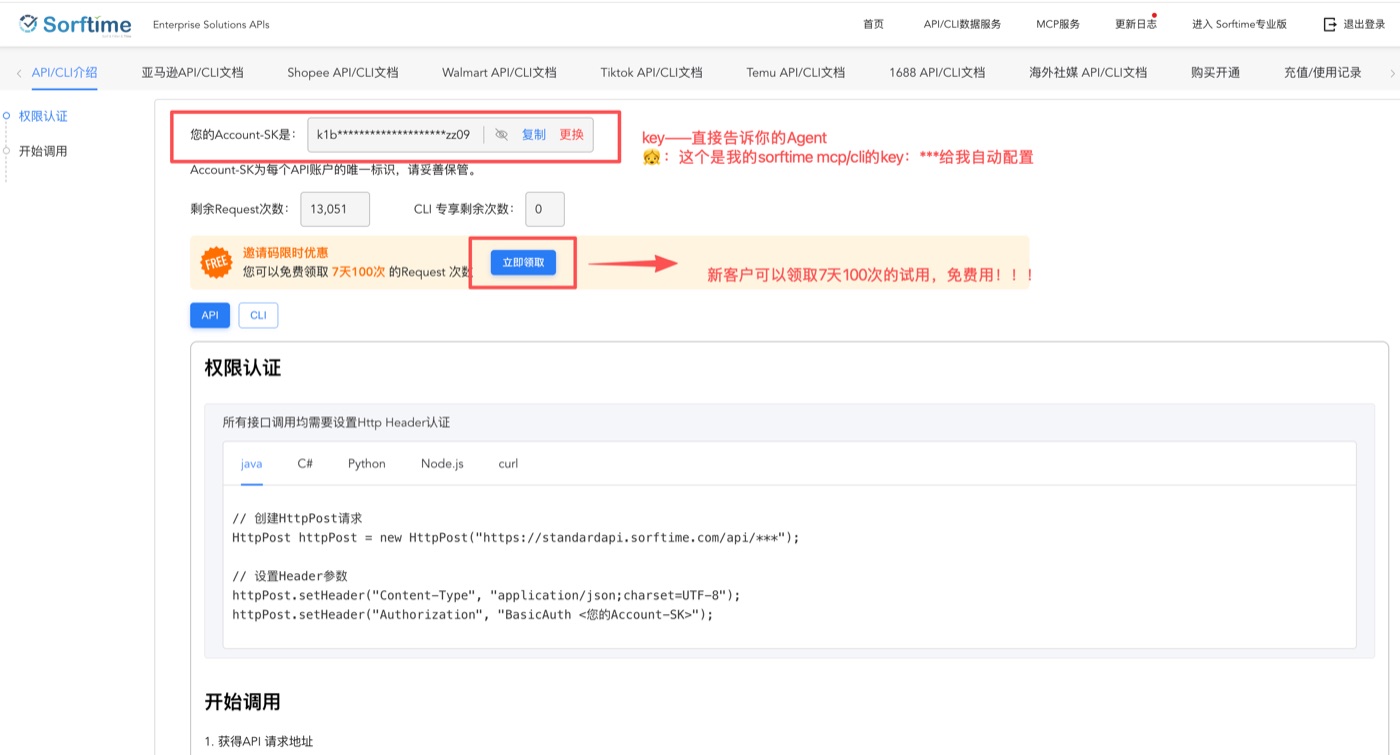
Task: Click the logout icon in header
Action: (1329, 24)
